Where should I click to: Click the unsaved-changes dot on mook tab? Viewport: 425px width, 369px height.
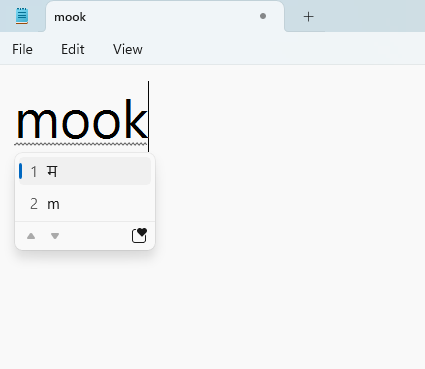click(x=263, y=16)
